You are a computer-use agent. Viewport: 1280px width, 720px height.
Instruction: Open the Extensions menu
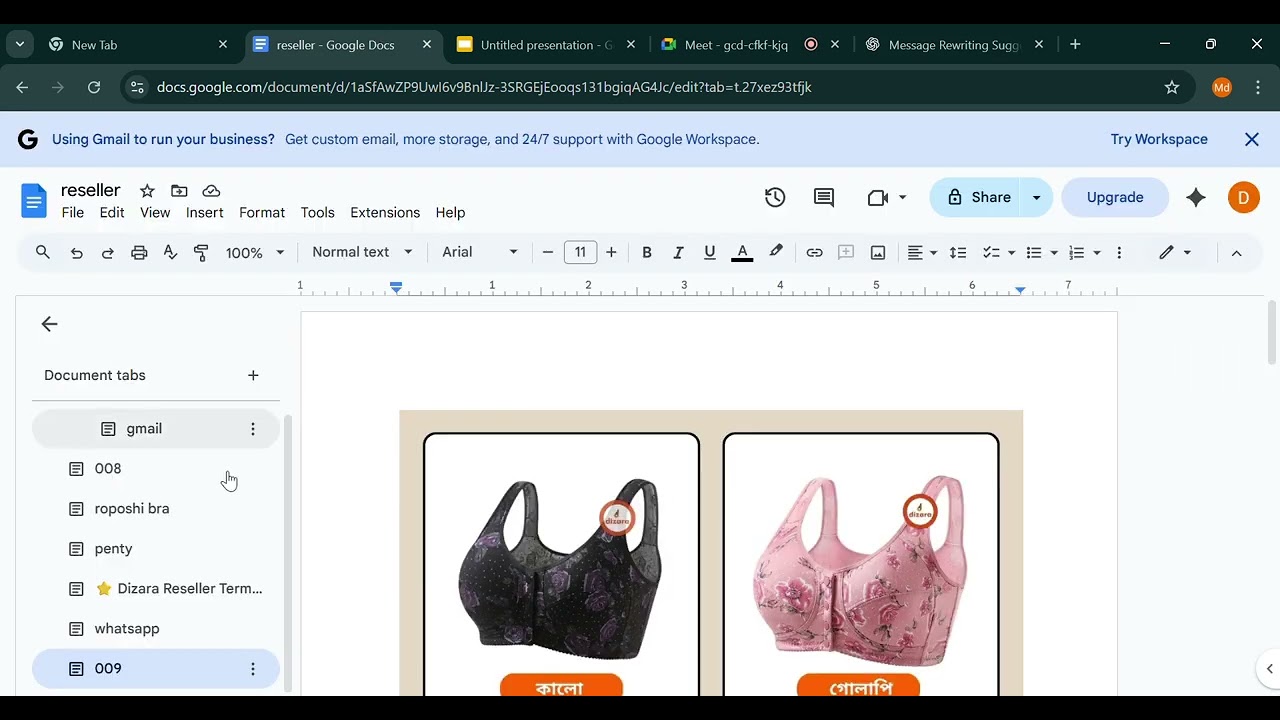[x=385, y=213]
